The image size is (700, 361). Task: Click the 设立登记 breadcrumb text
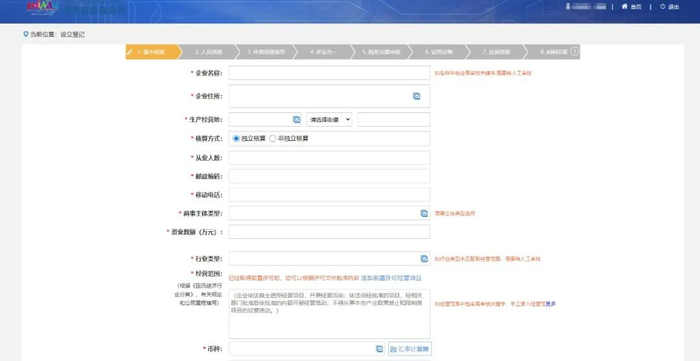click(x=72, y=34)
